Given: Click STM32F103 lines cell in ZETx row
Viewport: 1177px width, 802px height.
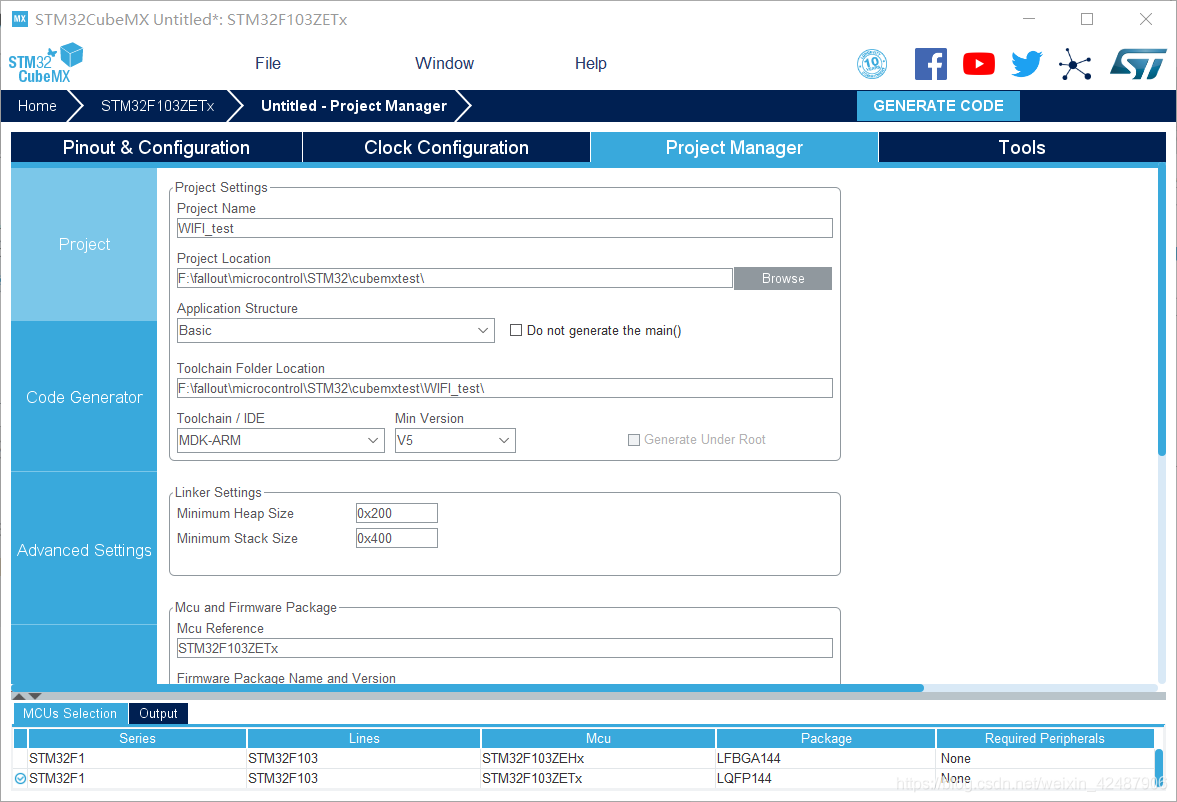Looking at the screenshot, I should 364,779.
